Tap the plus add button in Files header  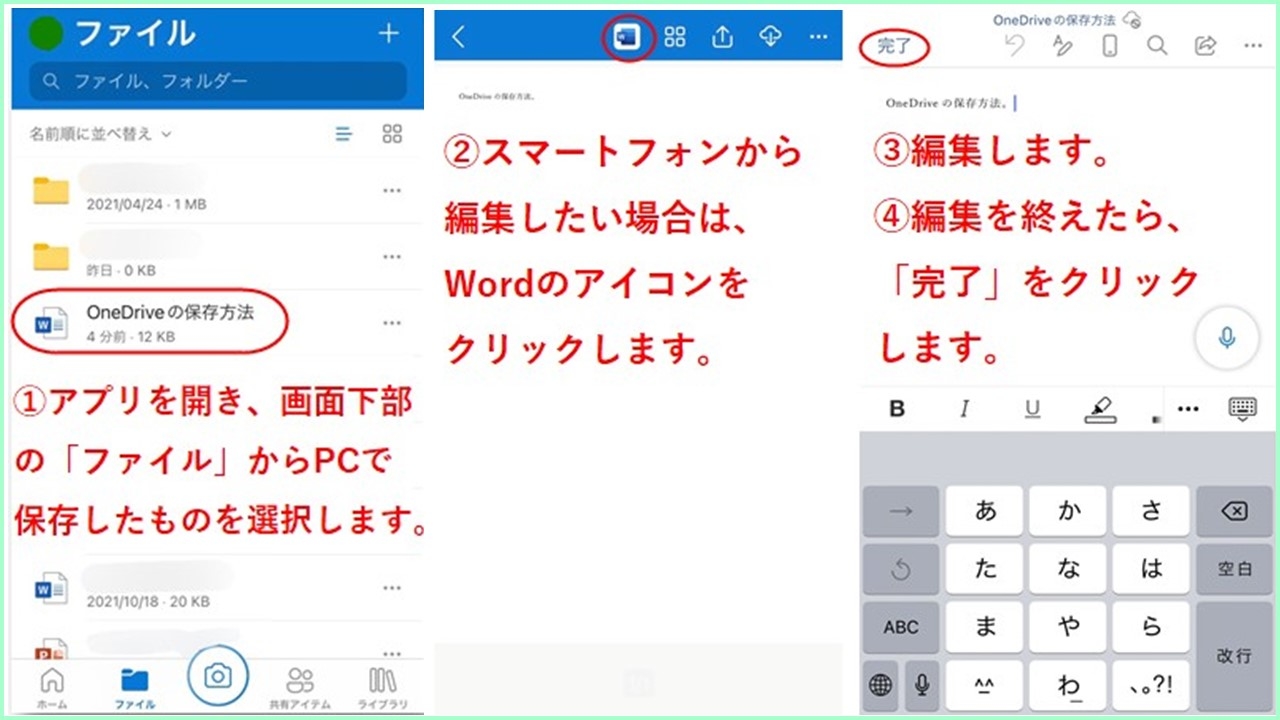pos(388,33)
